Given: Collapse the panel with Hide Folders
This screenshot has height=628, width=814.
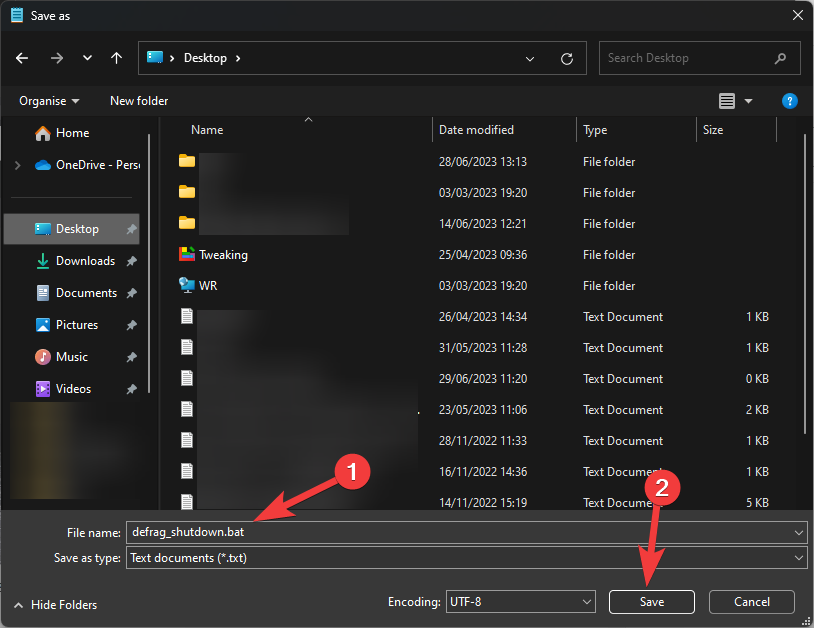Looking at the screenshot, I should coord(56,605).
